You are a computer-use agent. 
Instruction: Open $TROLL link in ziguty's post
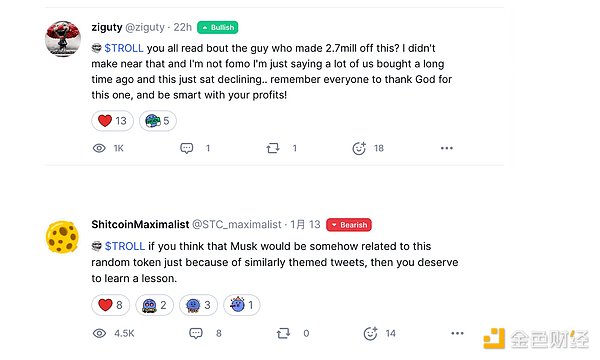click(124, 48)
